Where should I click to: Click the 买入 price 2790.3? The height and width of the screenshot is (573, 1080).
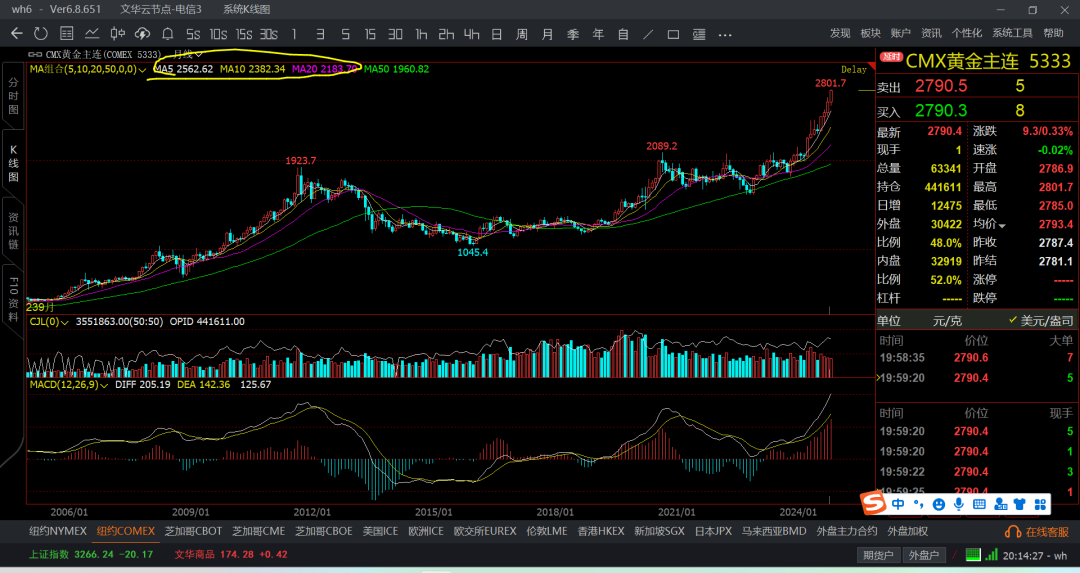tap(941, 110)
